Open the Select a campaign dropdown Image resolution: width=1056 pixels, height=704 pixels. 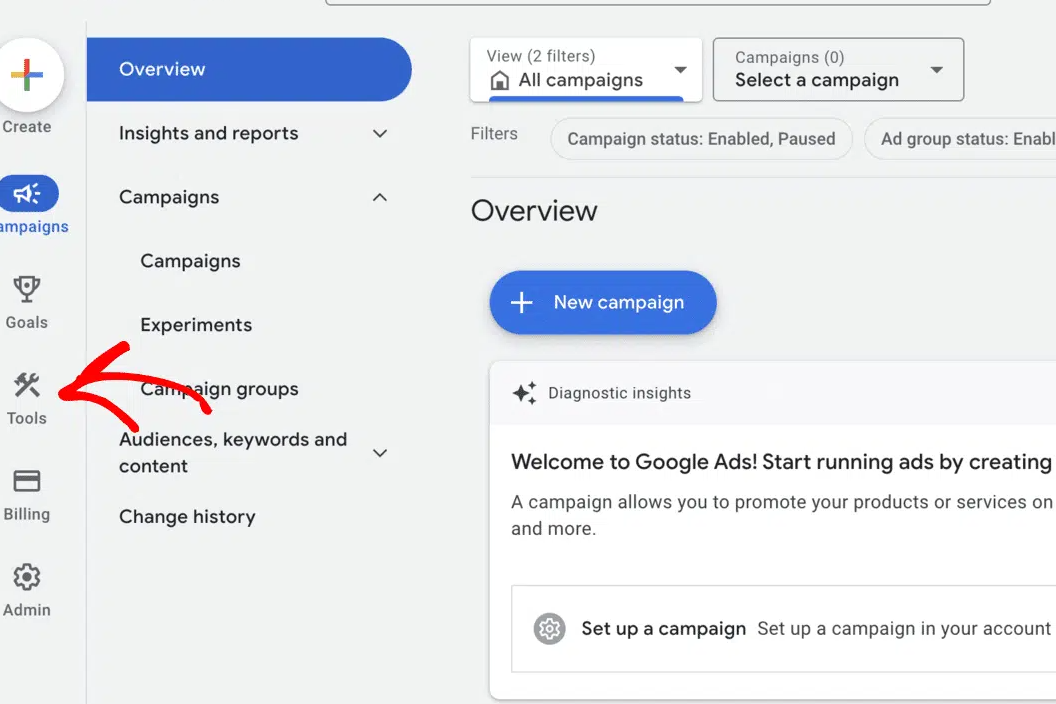click(838, 69)
